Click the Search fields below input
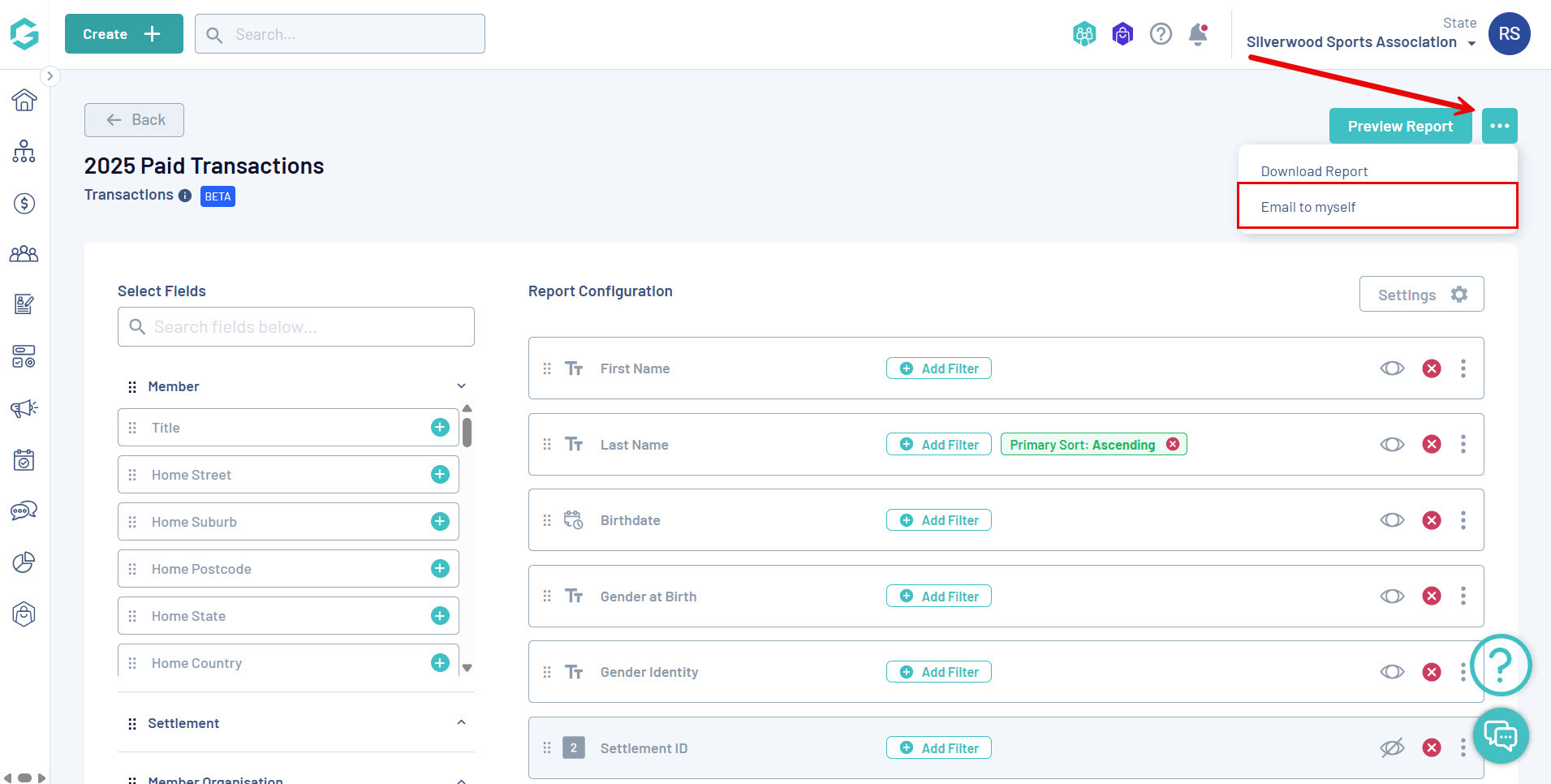The width and height of the screenshot is (1551, 784). point(296,326)
